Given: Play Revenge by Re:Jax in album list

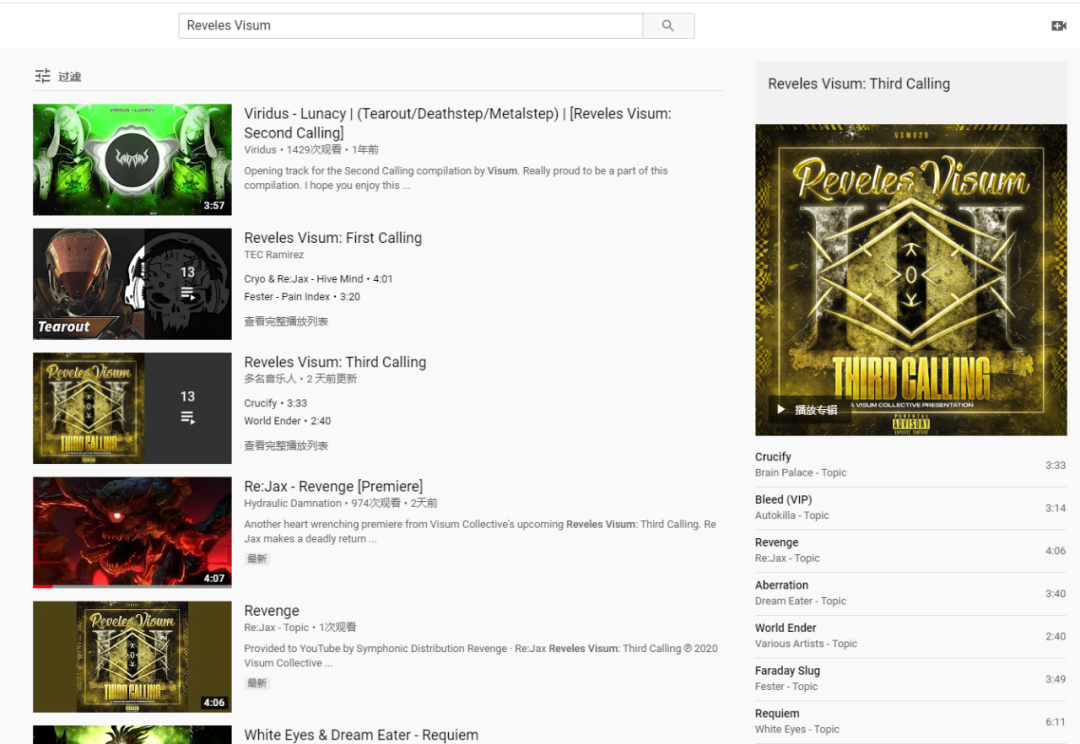Looking at the screenshot, I should [911, 550].
